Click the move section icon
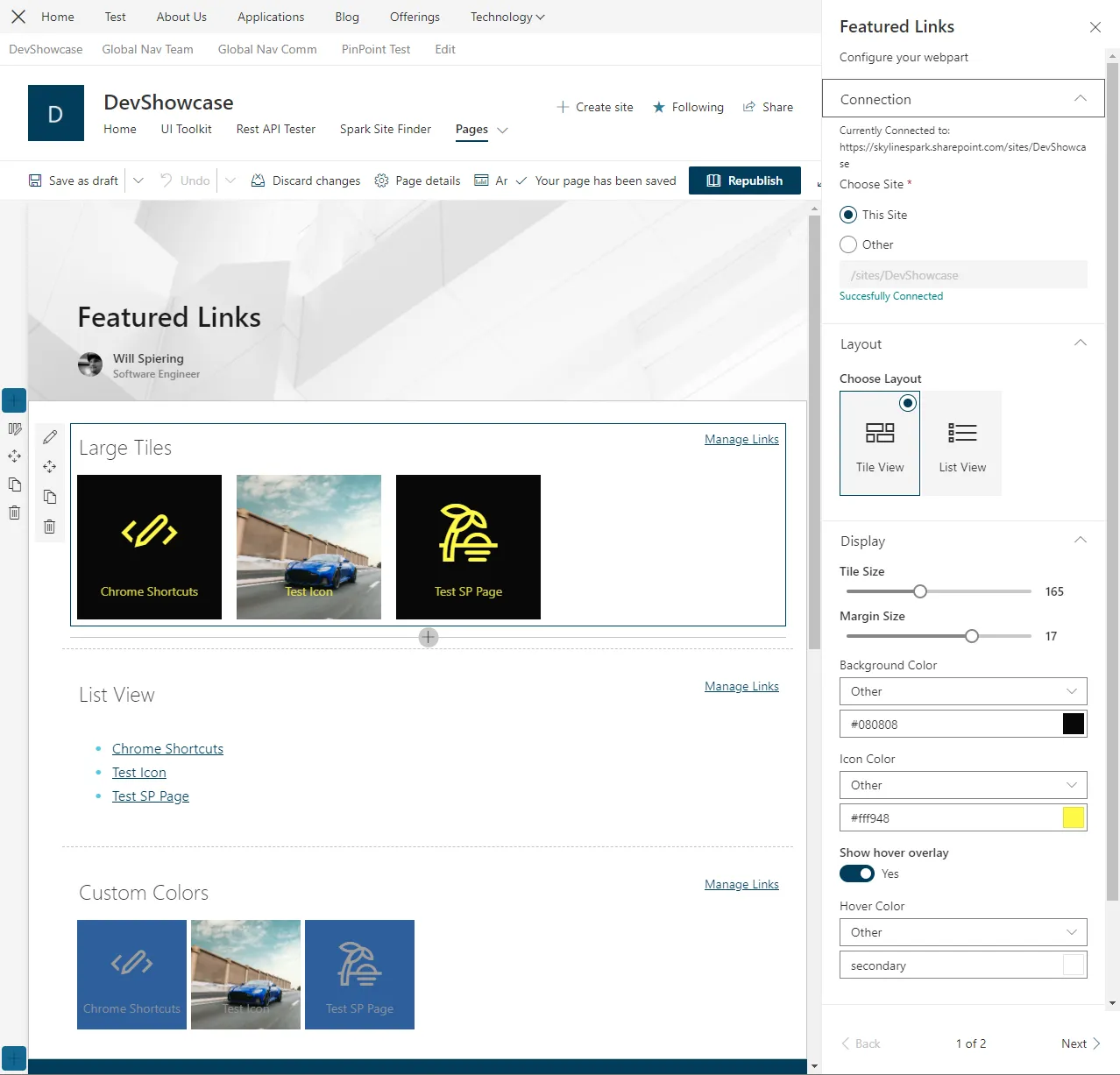 [x=15, y=456]
